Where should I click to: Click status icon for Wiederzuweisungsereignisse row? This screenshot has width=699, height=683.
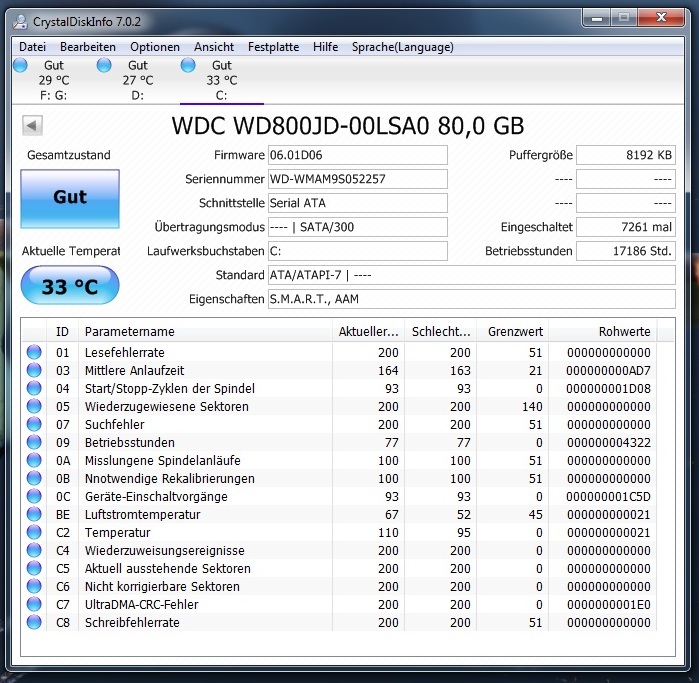(34, 550)
